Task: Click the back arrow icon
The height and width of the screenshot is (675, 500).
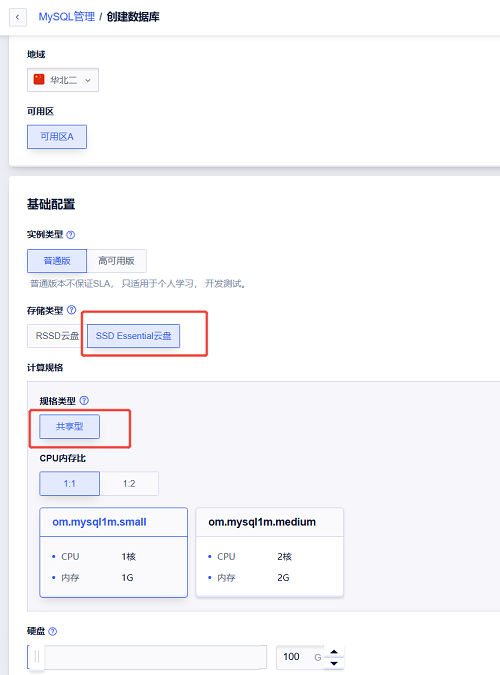Action: coord(18,17)
